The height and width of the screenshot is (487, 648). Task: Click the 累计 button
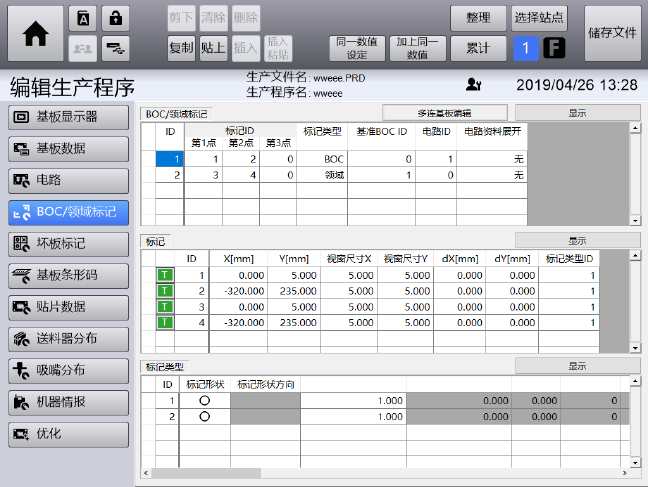tap(478, 48)
